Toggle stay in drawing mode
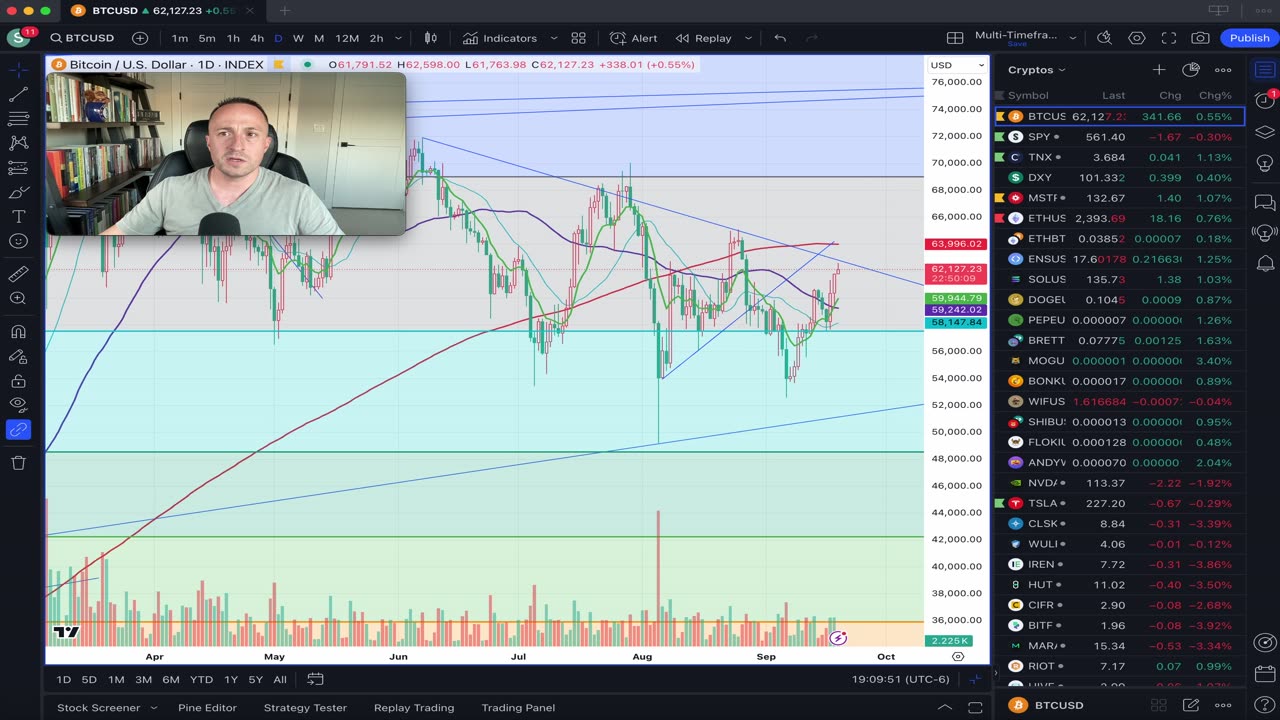This screenshot has width=1280, height=720. click(x=18, y=356)
